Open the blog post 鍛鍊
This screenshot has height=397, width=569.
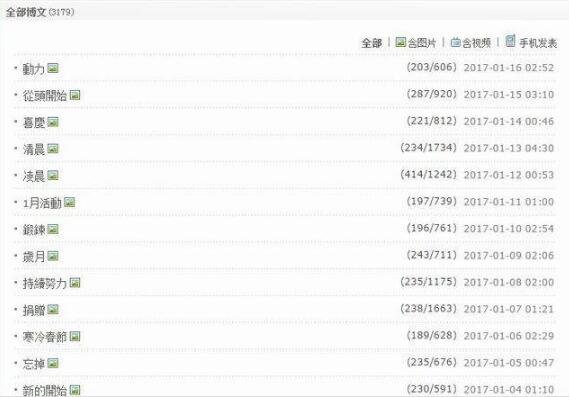click(34, 230)
